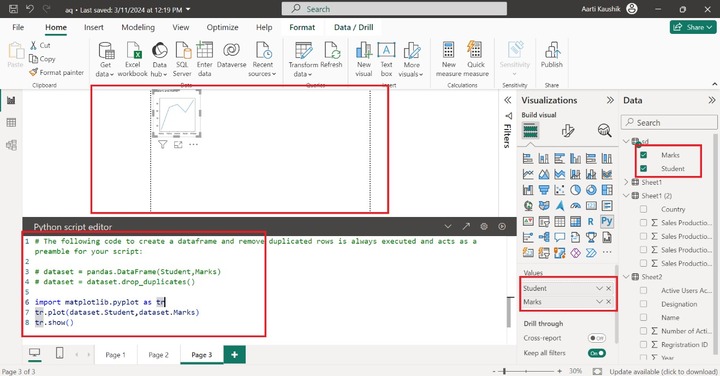Screen dimensions: 720x376
Task: Click the Publish icon
Action: click(551, 55)
